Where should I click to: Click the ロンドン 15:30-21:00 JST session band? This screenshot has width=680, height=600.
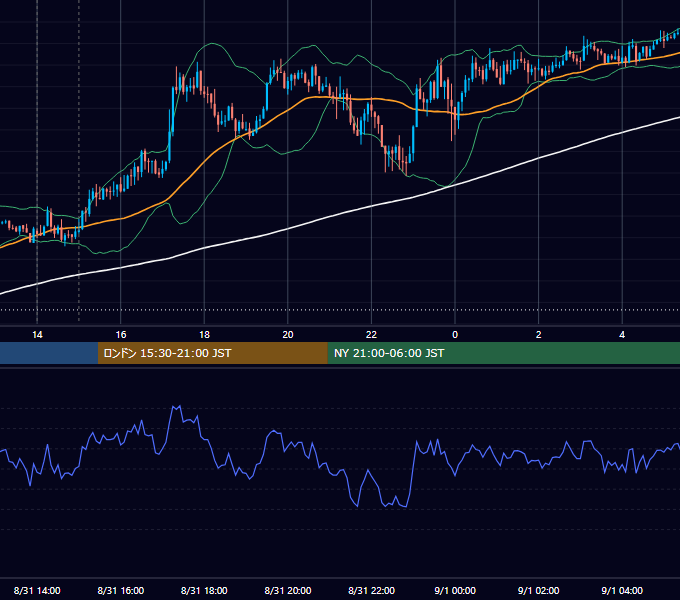[x=212, y=353]
